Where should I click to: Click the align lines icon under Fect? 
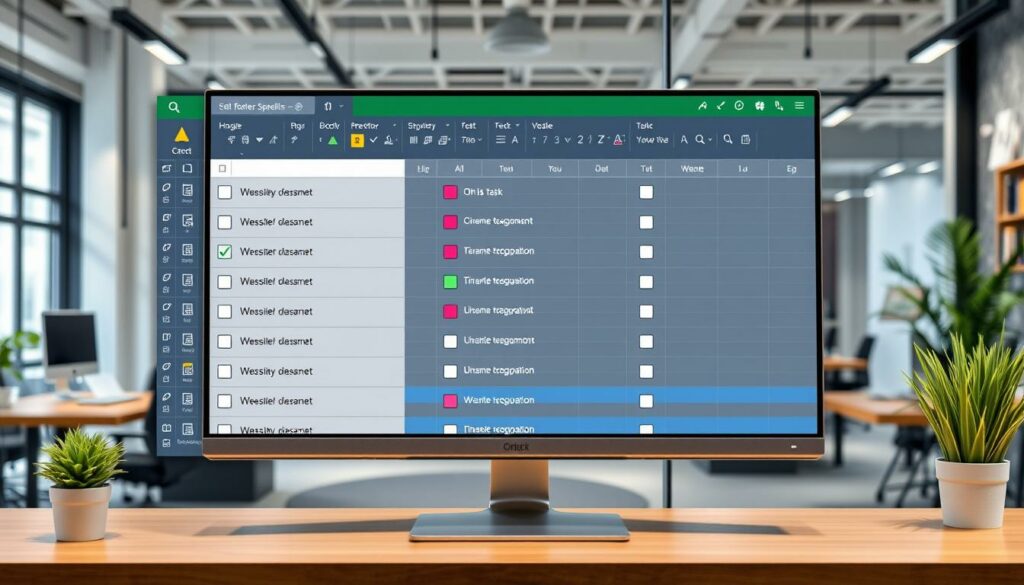coord(501,140)
